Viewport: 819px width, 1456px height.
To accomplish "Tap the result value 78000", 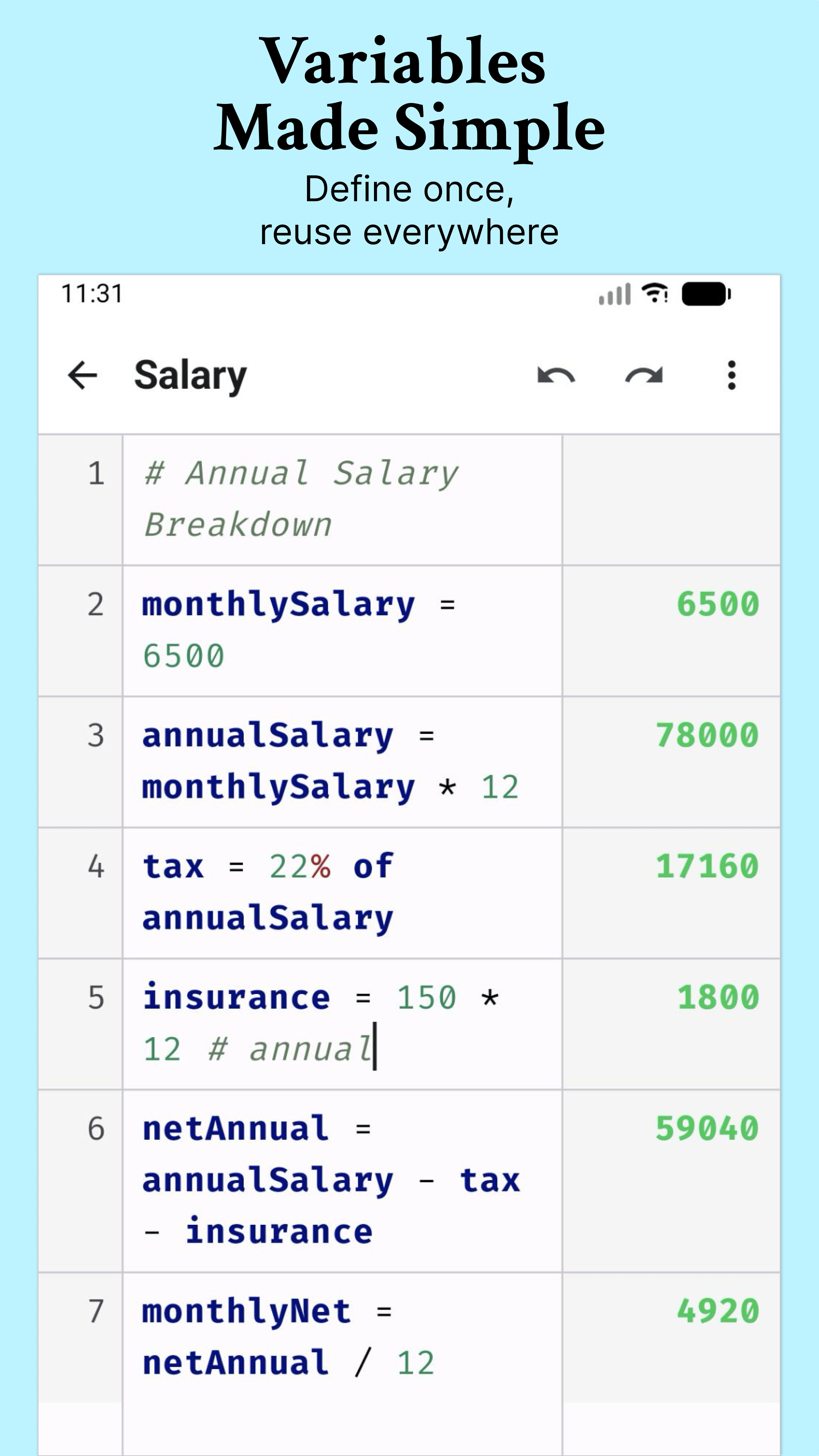I will [707, 734].
